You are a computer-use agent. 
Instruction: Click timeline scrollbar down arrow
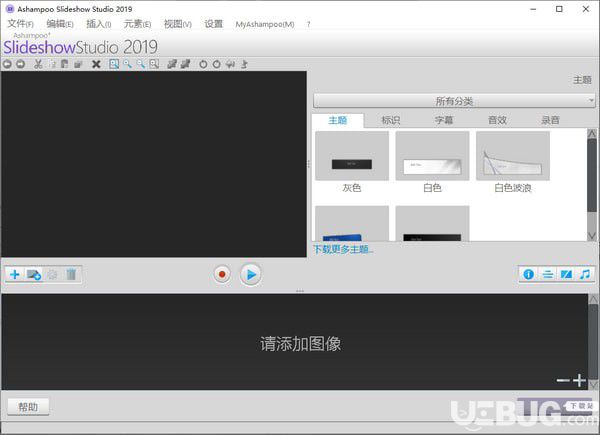593,384
